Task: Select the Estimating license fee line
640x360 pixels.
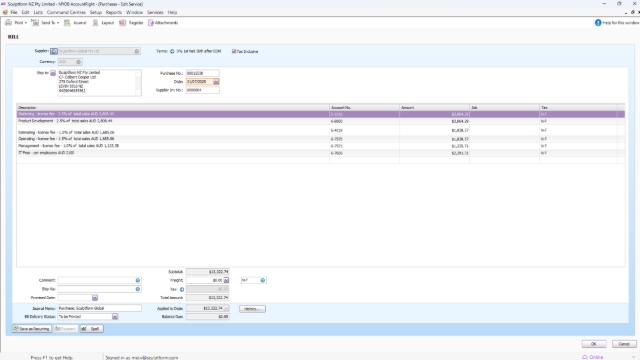Action: pos(320,130)
